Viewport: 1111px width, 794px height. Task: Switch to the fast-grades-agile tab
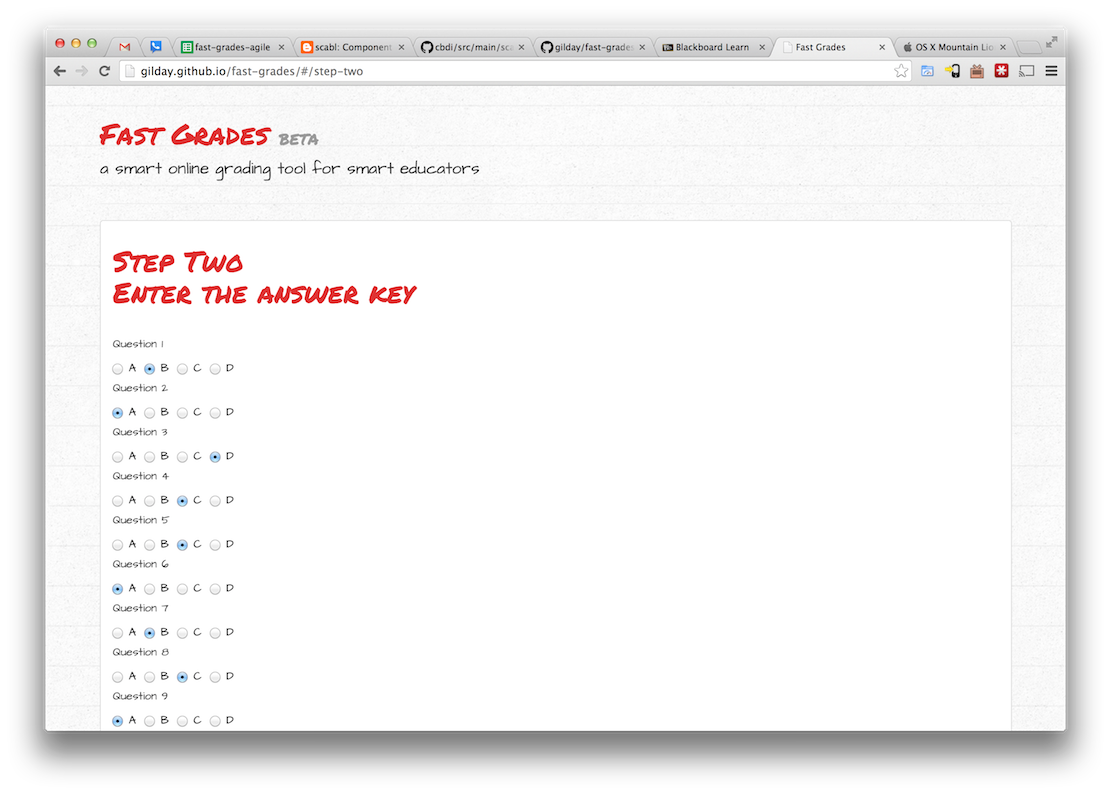point(232,47)
